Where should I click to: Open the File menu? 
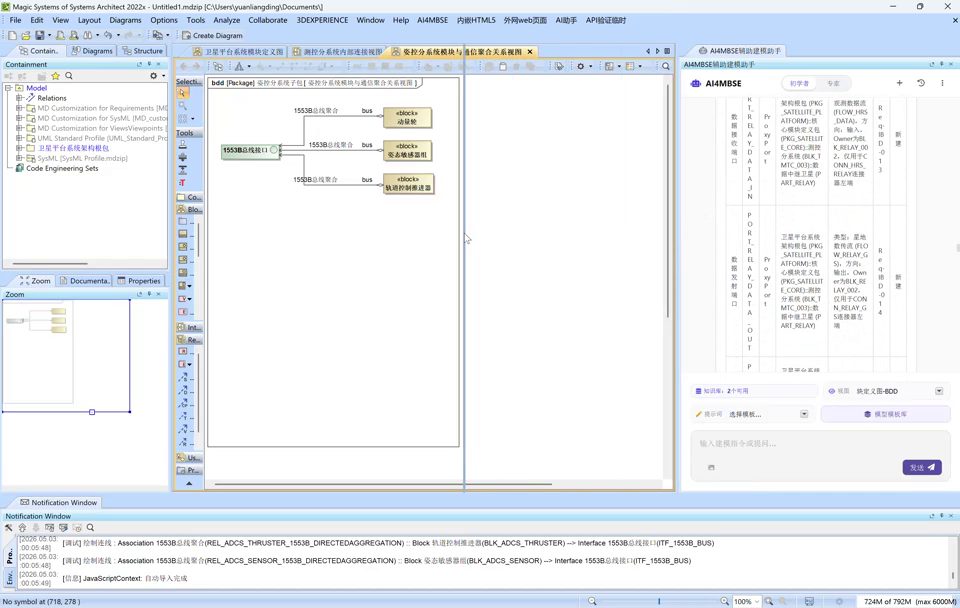(x=15, y=20)
